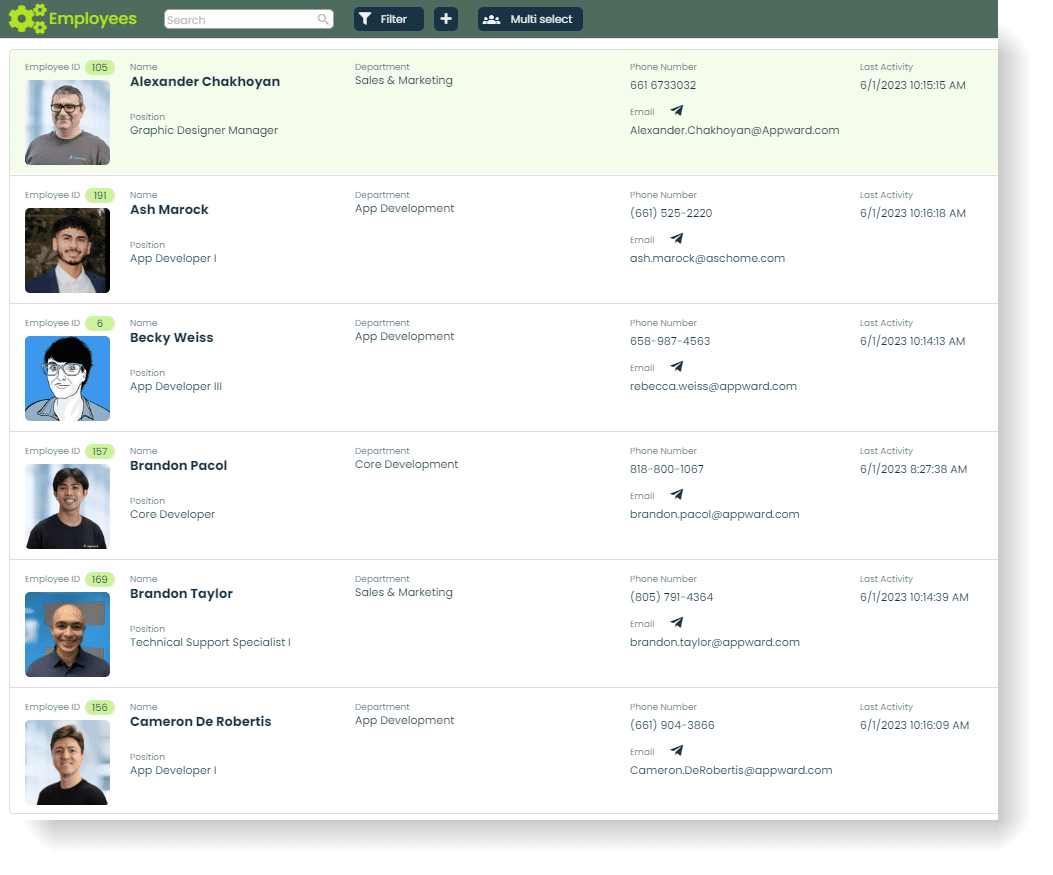Image resolution: width=1053 pixels, height=875 pixels.
Task: Click Brandon Pacol's profile picture
Action: 67,506
